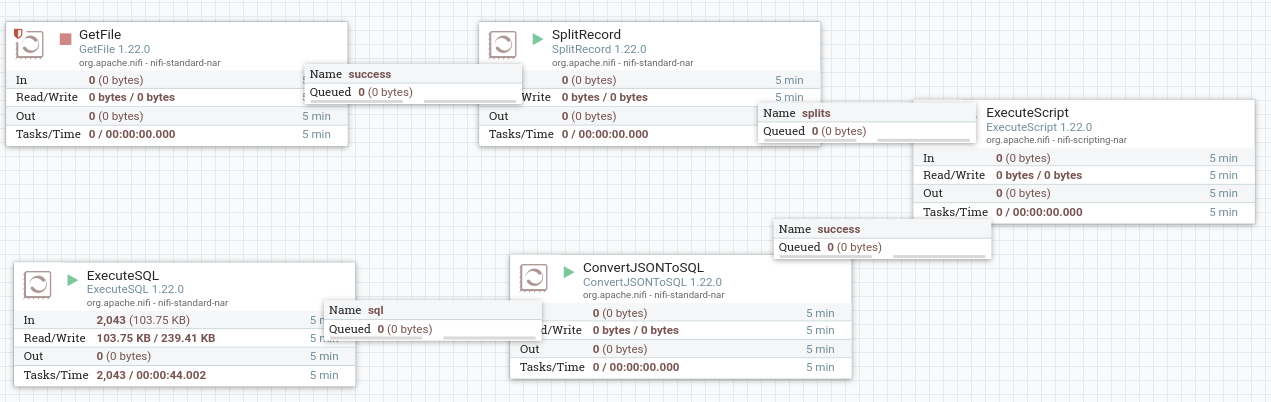Click the ExecuteSQL processor icon
1271x402 pixels.
pos(38,284)
